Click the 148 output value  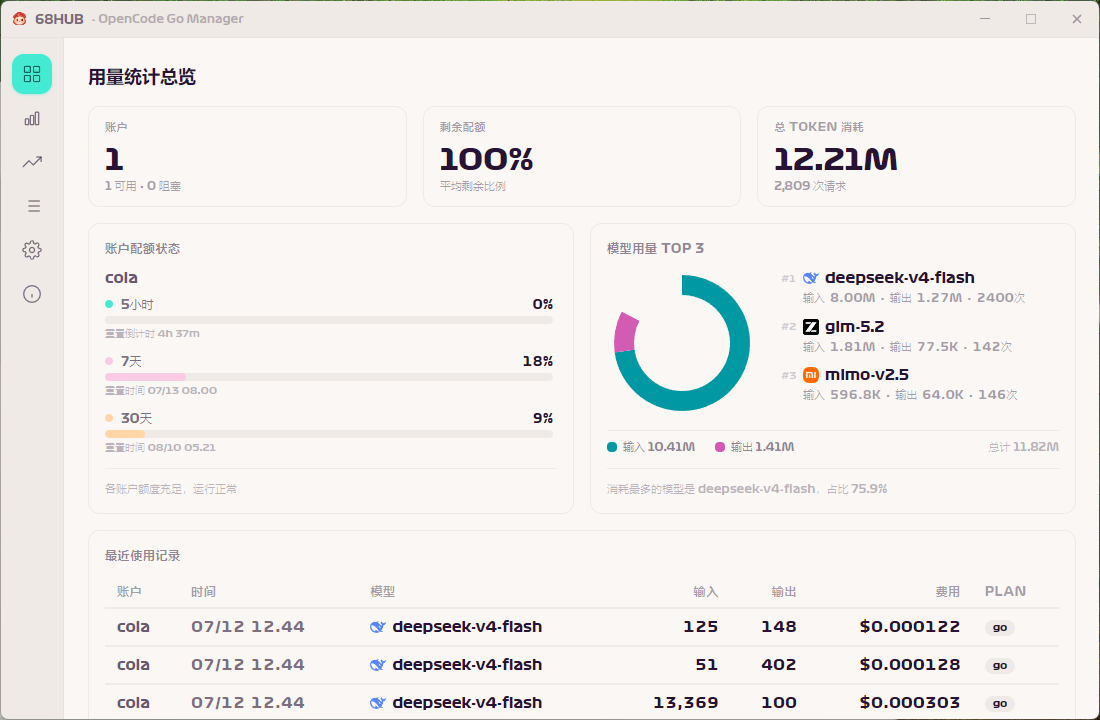(779, 627)
